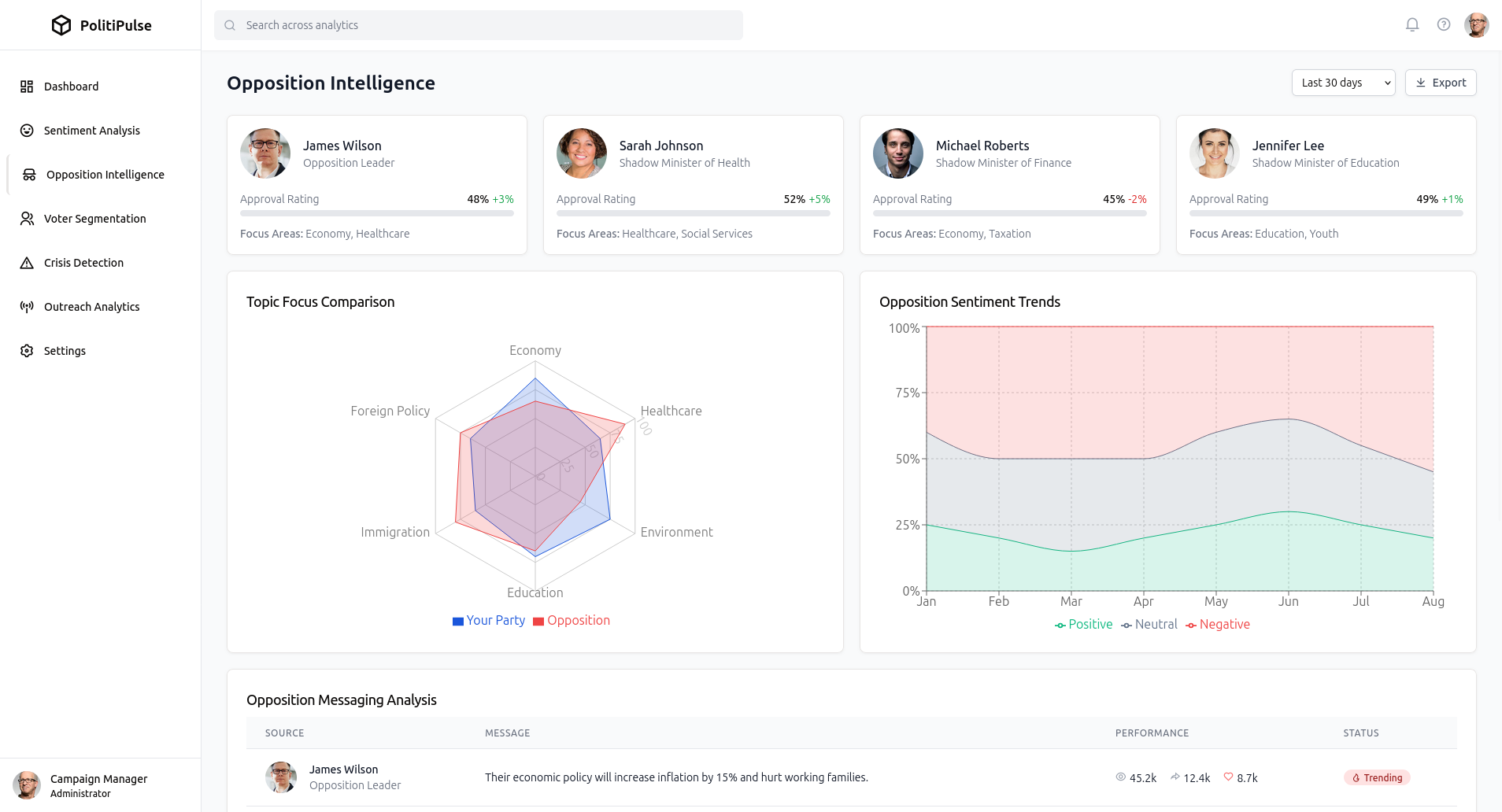Viewport: 1502px width, 812px height.
Task: Click Sarah Johnson name on card
Action: coord(661,146)
